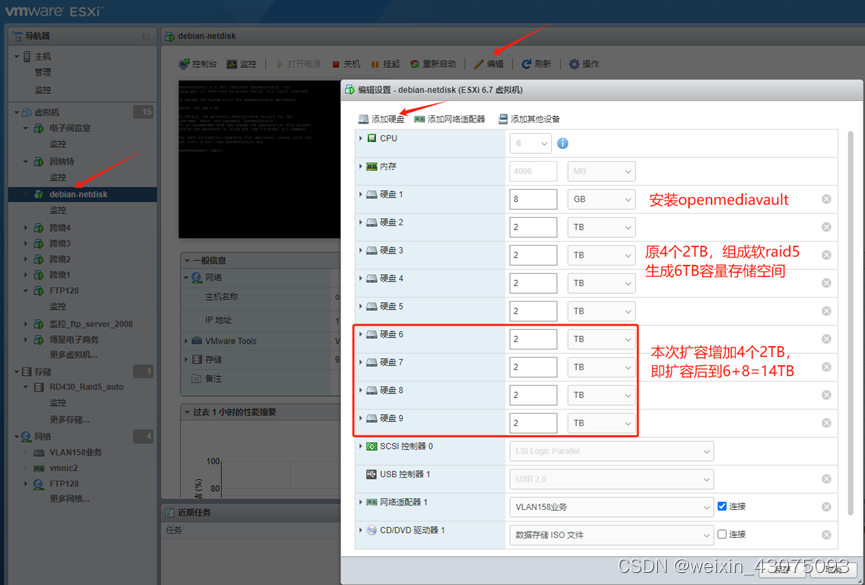Image resolution: width=865 pixels, height=585 pixels.
Task: Click the settings dialog vertical scrollbar
Action: tap(851, 323)
